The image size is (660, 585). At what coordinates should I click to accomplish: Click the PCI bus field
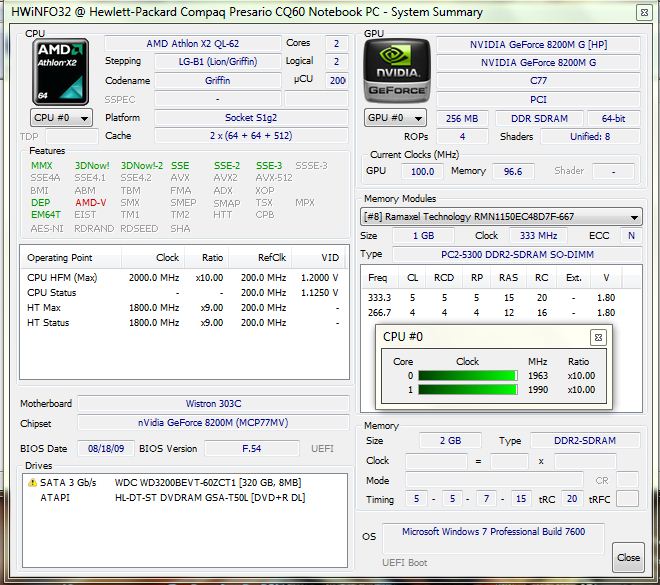click(538, 99)
